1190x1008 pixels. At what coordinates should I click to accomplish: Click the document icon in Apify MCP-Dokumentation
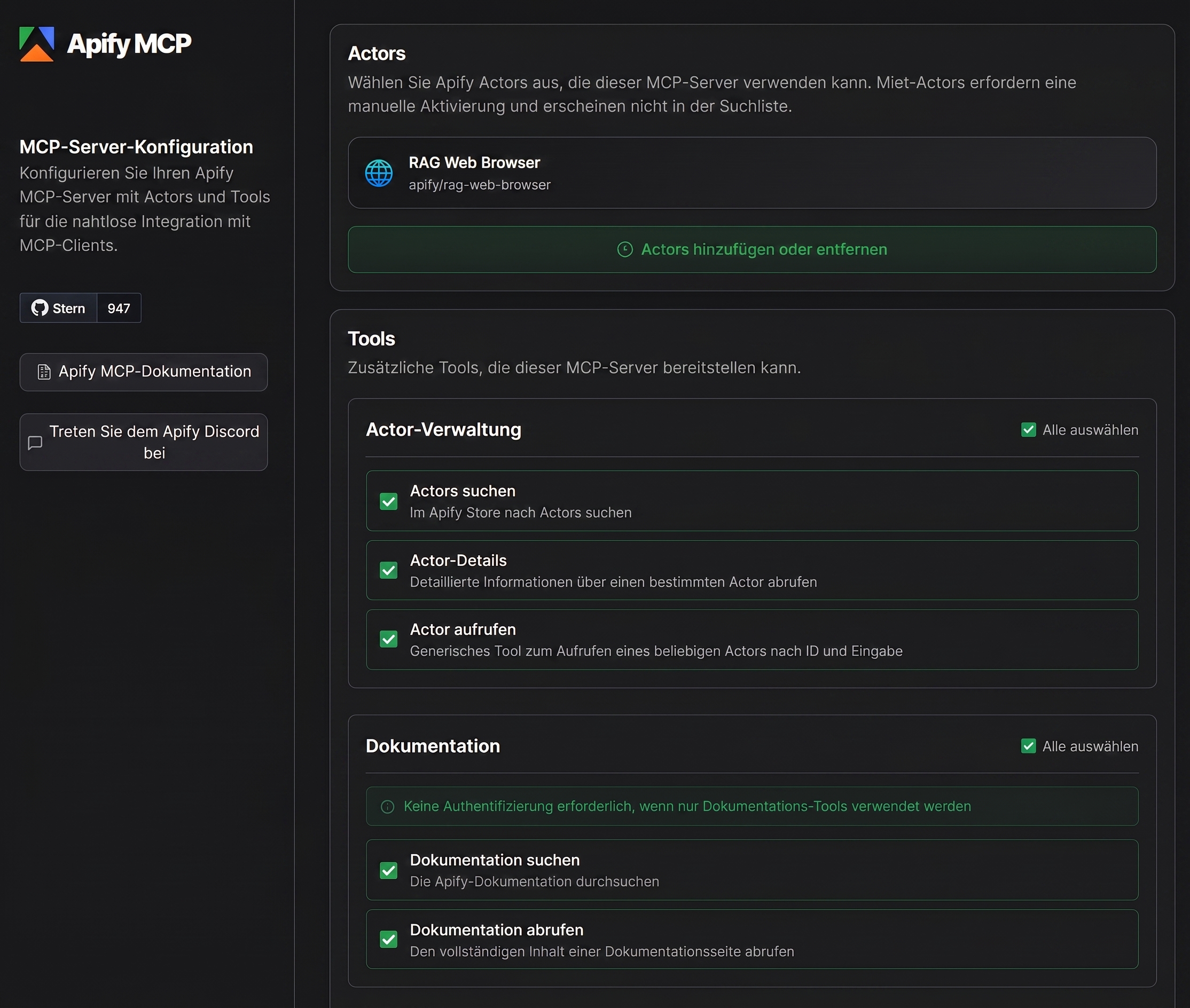[44, 372]
